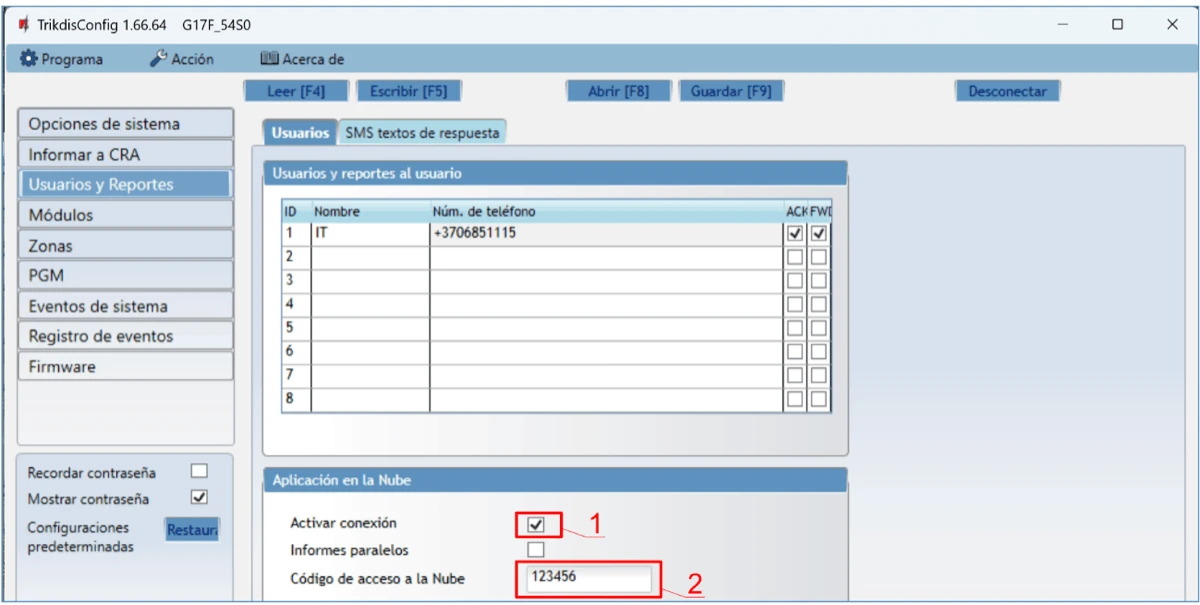The width and height of the screenshot is (1200, 605).
Task: Switch to SMS textos de respuesta tab
Action: coord(421,132)
